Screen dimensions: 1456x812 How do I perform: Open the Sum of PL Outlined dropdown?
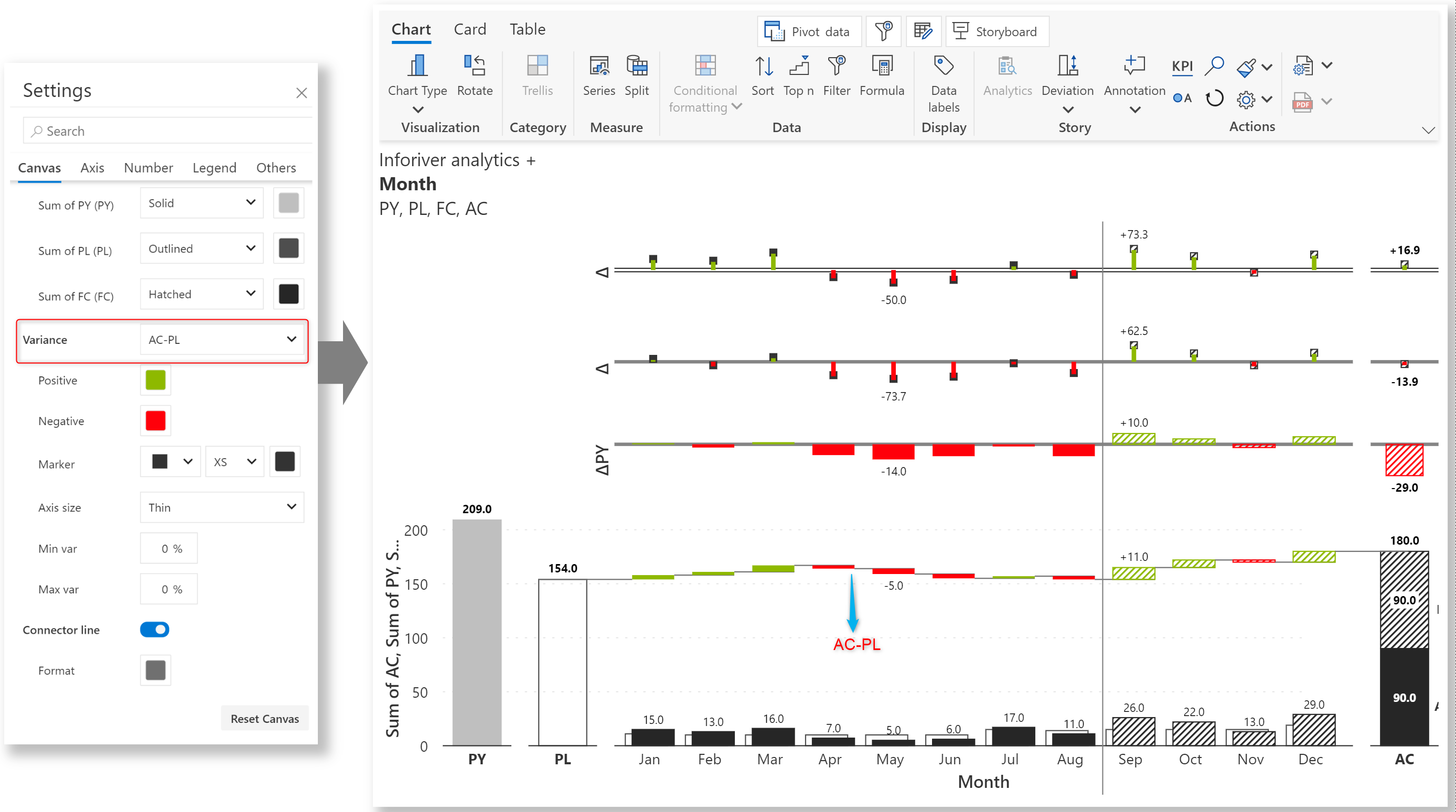(x=202, y=248)
